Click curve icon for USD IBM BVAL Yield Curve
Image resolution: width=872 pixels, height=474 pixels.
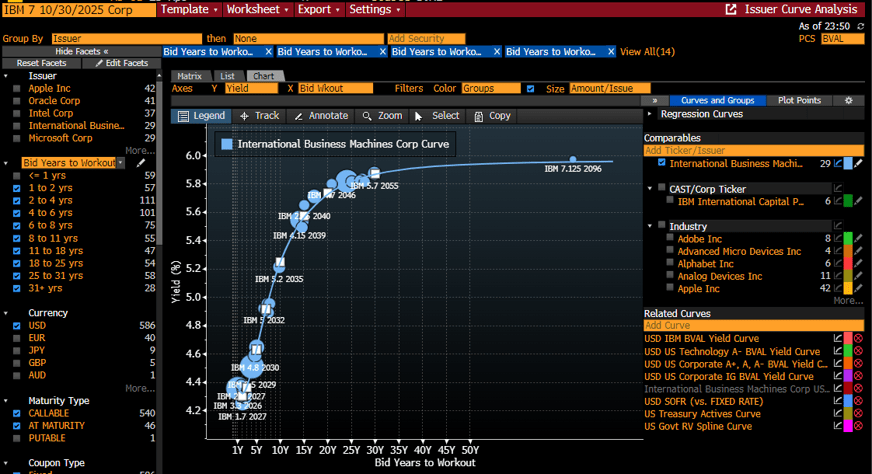click(x=838, y=338)
